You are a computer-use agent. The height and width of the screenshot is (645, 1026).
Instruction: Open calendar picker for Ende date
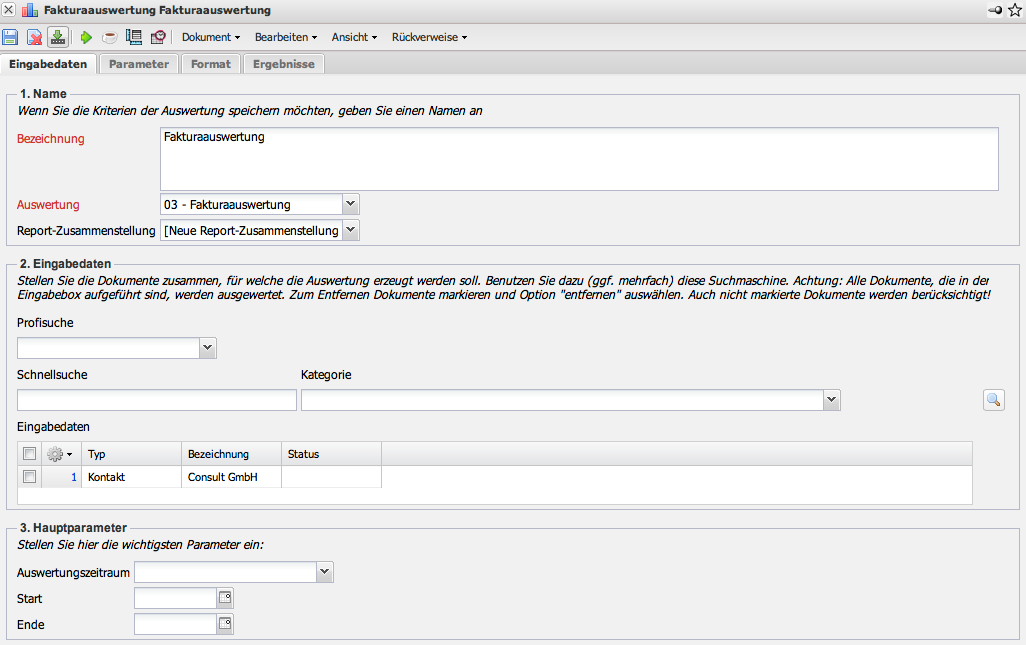pos(225,624)
